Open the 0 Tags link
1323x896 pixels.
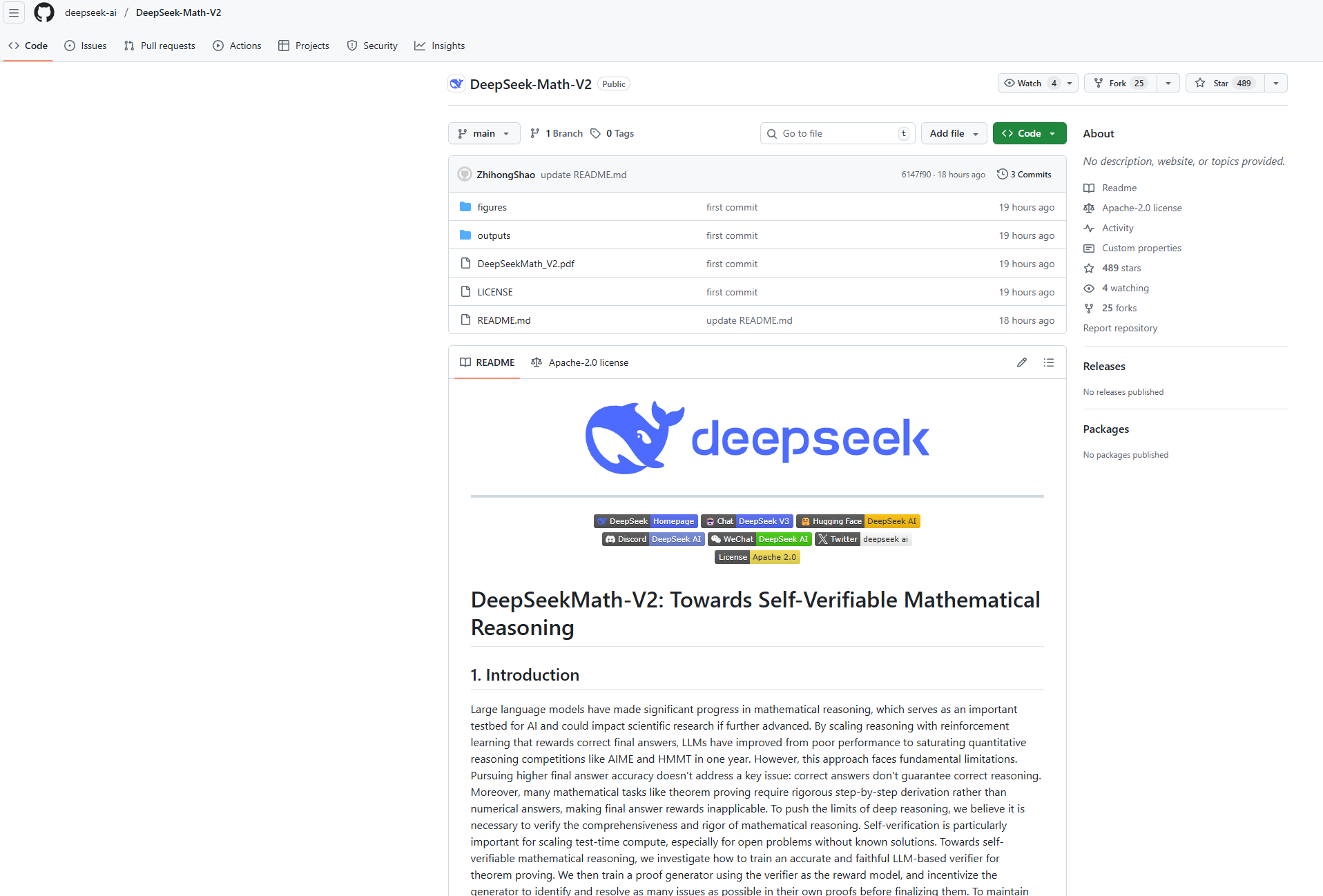click(612, 133)
